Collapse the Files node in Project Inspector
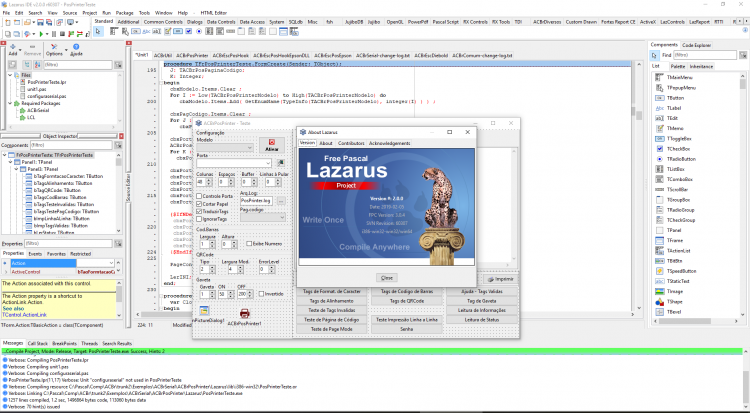Viewport: 750px width, 413px height. point(10,75)
